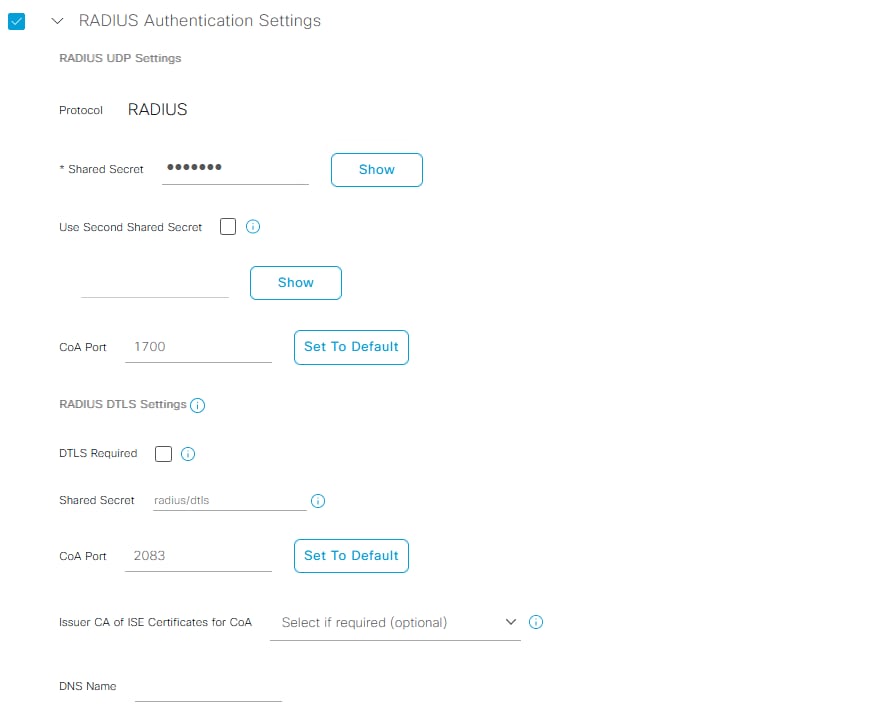
Task: Click the DNS Name input field
Action: pos(208,687)
